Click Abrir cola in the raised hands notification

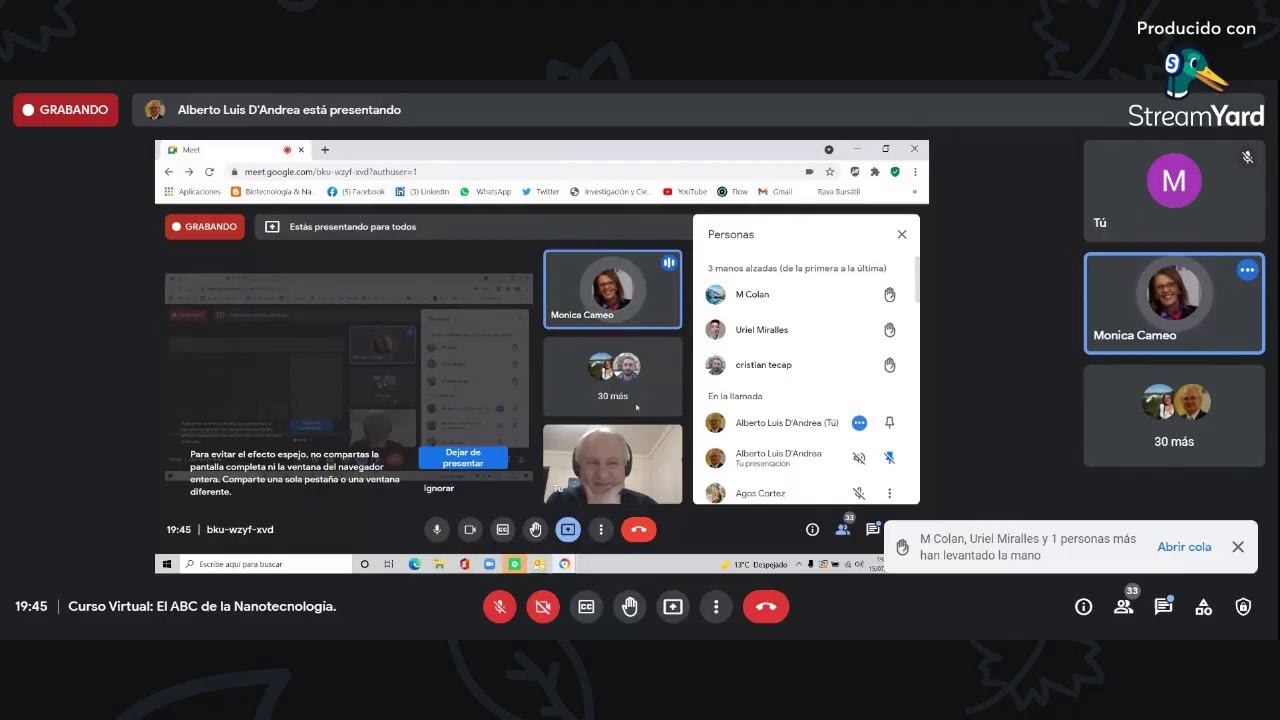click(1184, 547)
